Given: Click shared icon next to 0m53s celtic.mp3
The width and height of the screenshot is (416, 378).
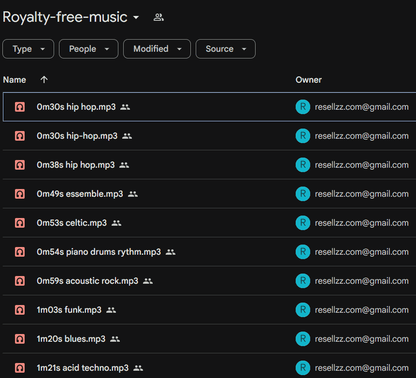Looking at the screenshot, I should [x=116, y=223].
